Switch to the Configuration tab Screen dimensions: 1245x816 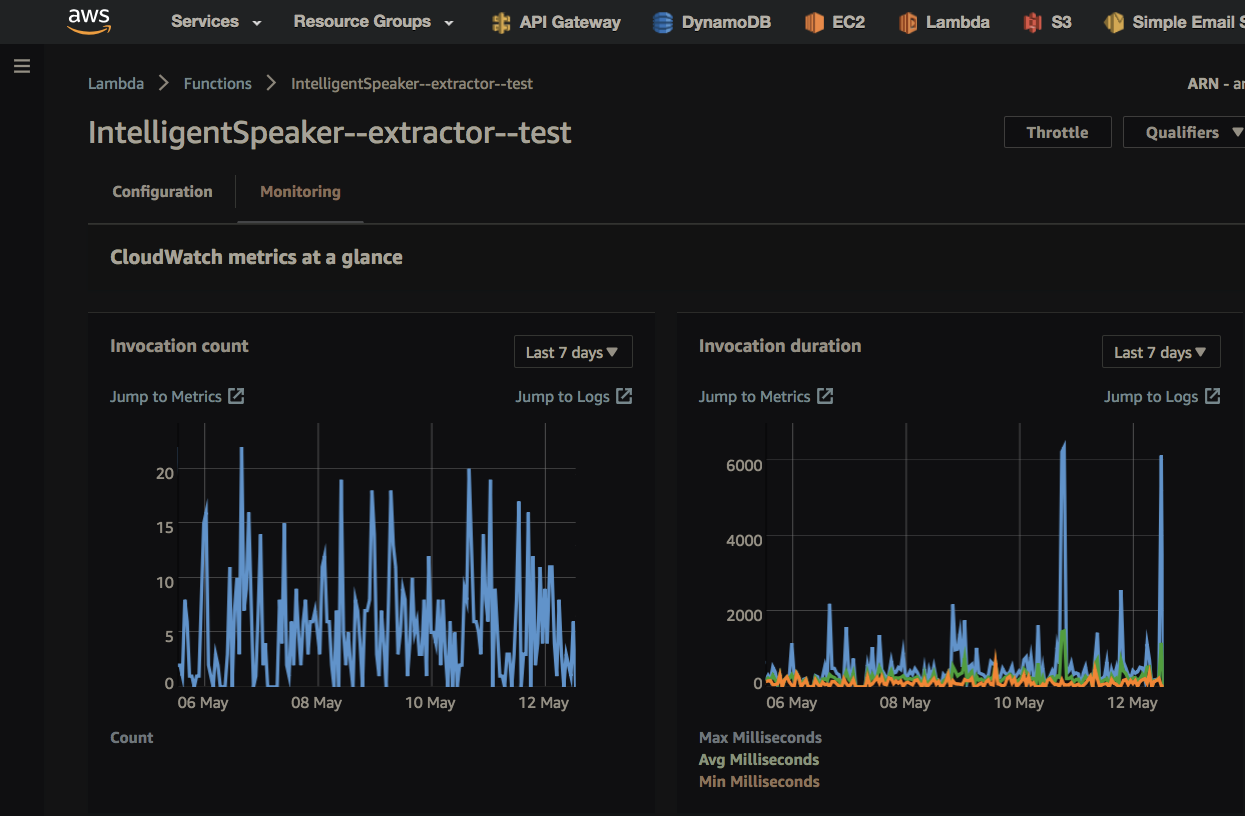click(162, 192)
